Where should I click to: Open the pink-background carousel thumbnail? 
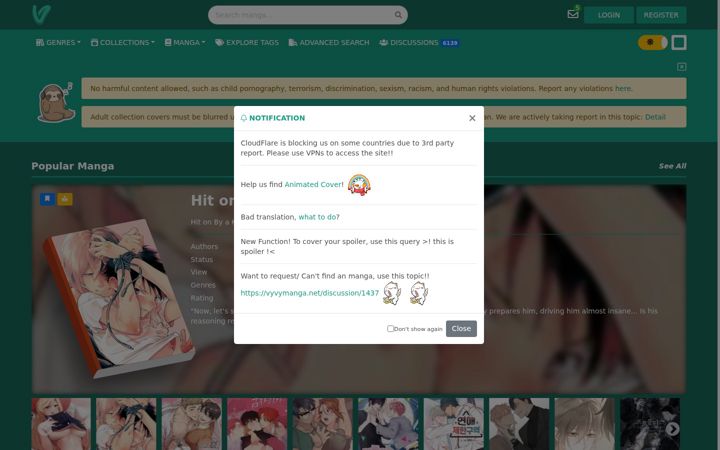coord(257,424)
